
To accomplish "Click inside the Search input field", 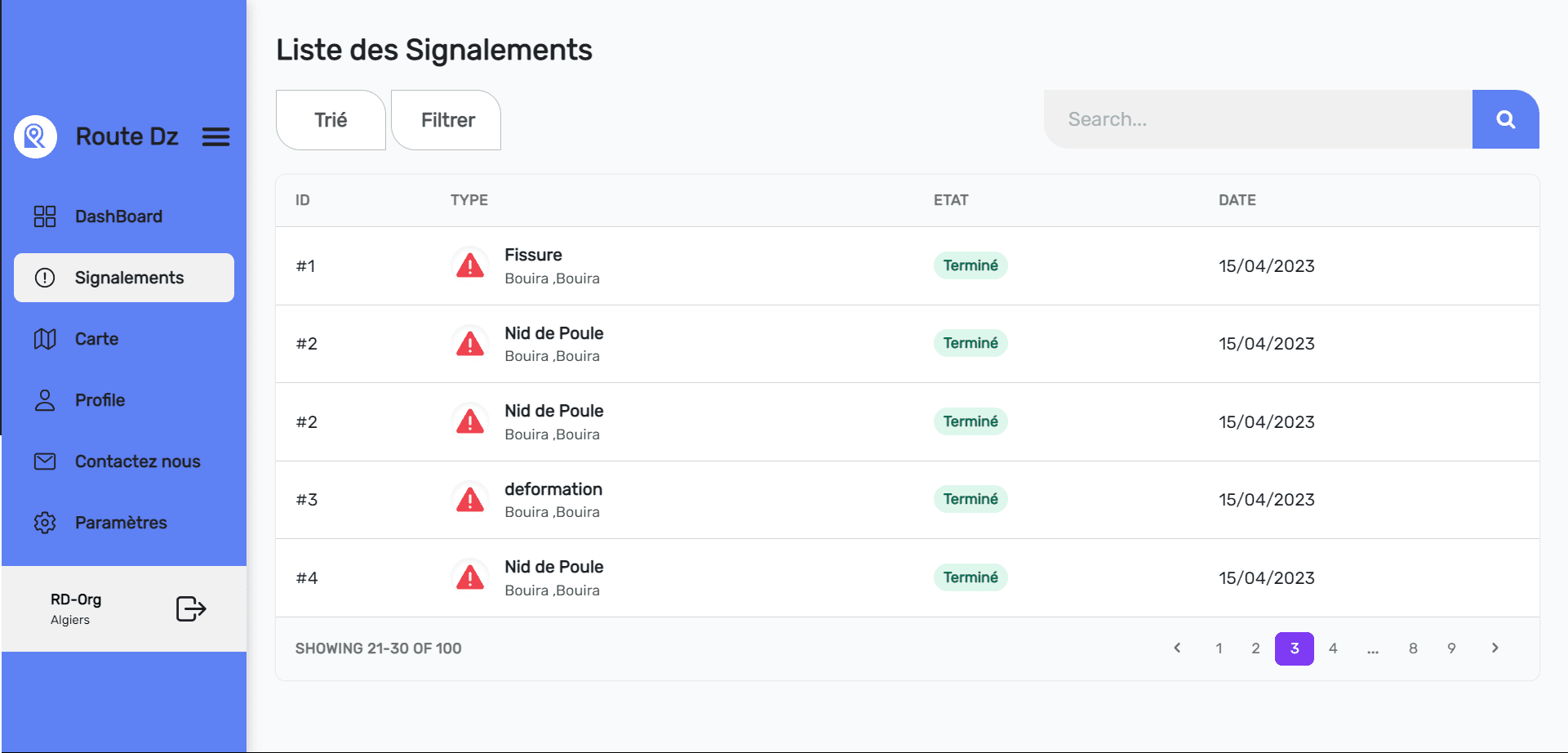I will pyautogui.click(x=1224, y=119).
